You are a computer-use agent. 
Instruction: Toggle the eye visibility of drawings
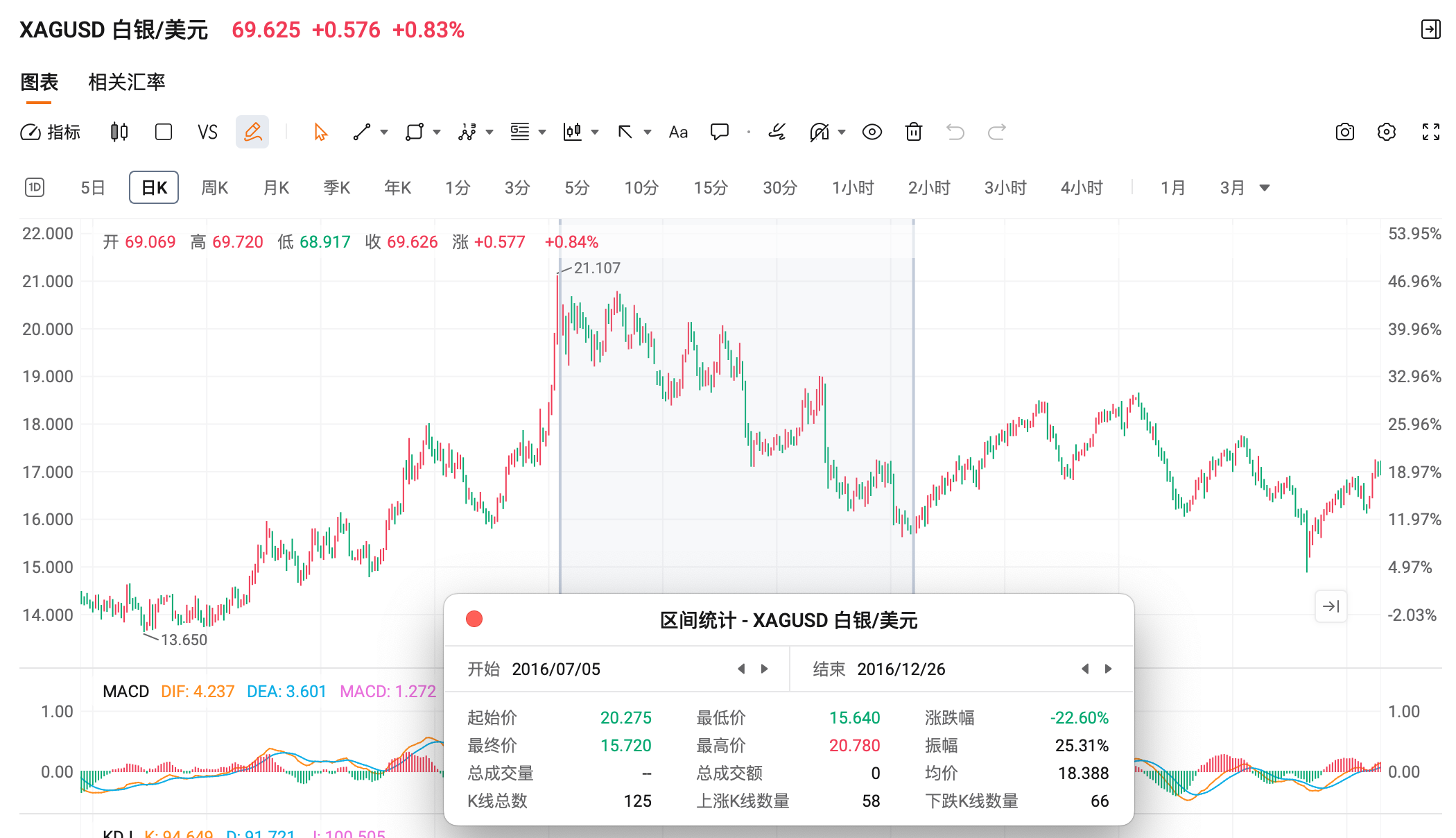point(872,132)
